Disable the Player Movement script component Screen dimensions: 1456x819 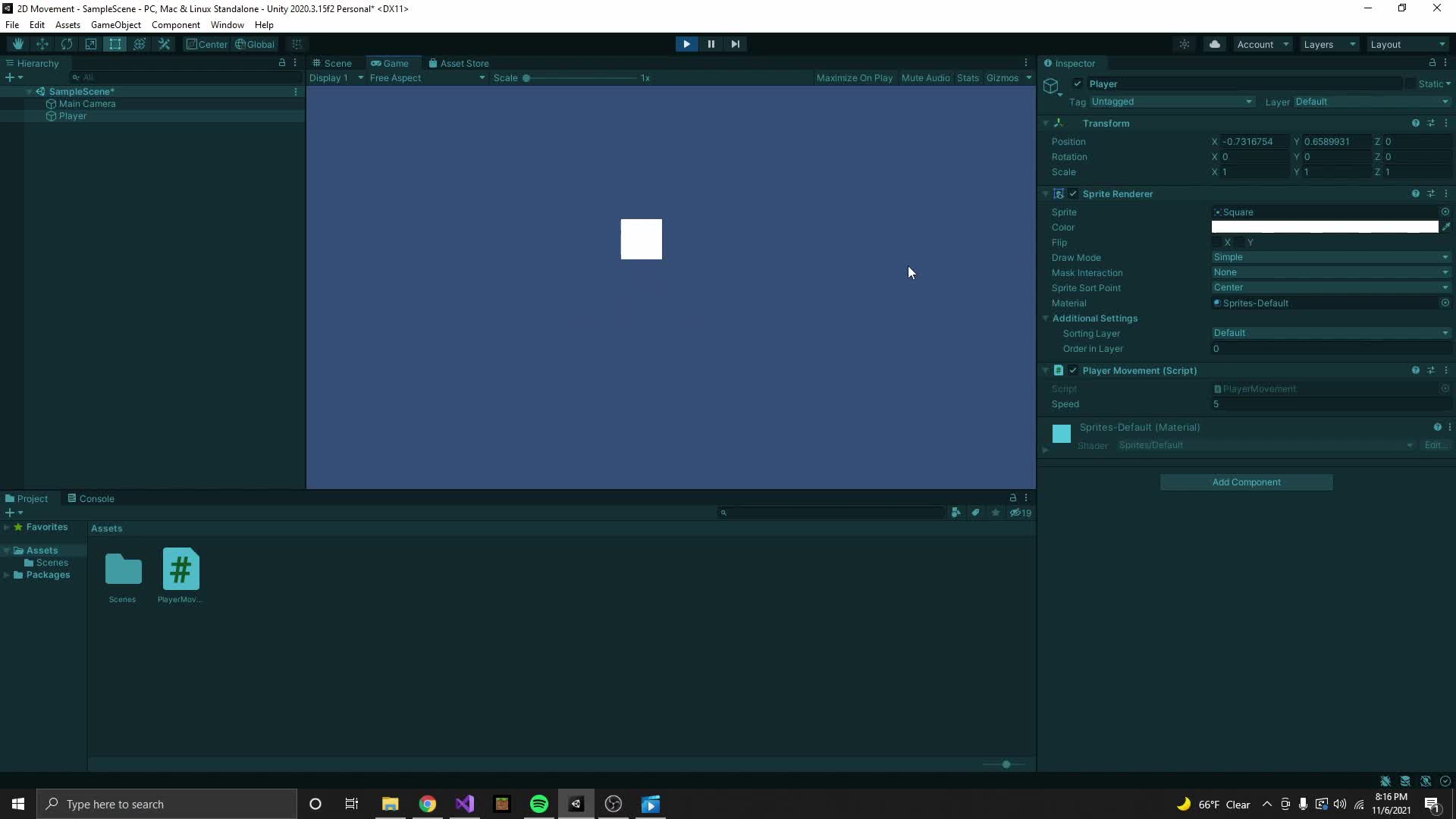[1073, 370]
